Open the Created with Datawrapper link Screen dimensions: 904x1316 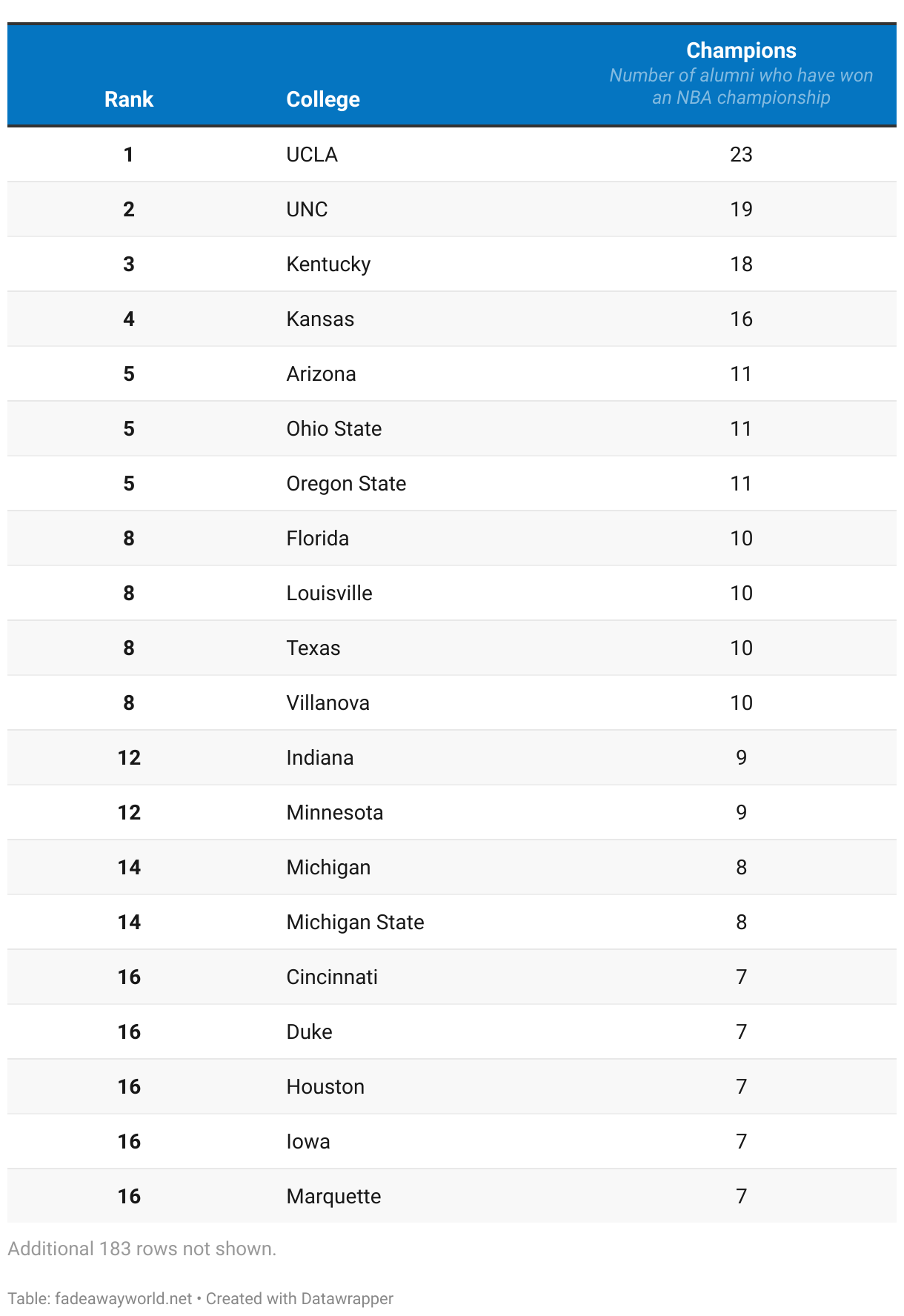299,1298
